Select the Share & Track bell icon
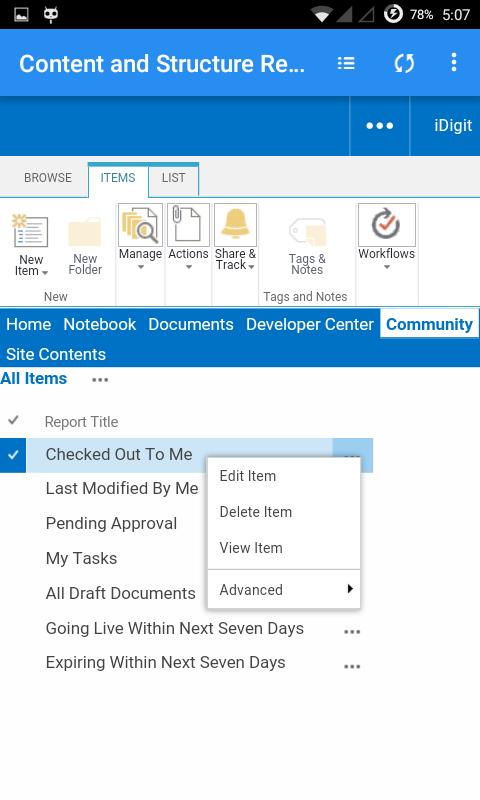Image resolution: width=480 pixels, height=800 pixels. (x=235, y=225)
